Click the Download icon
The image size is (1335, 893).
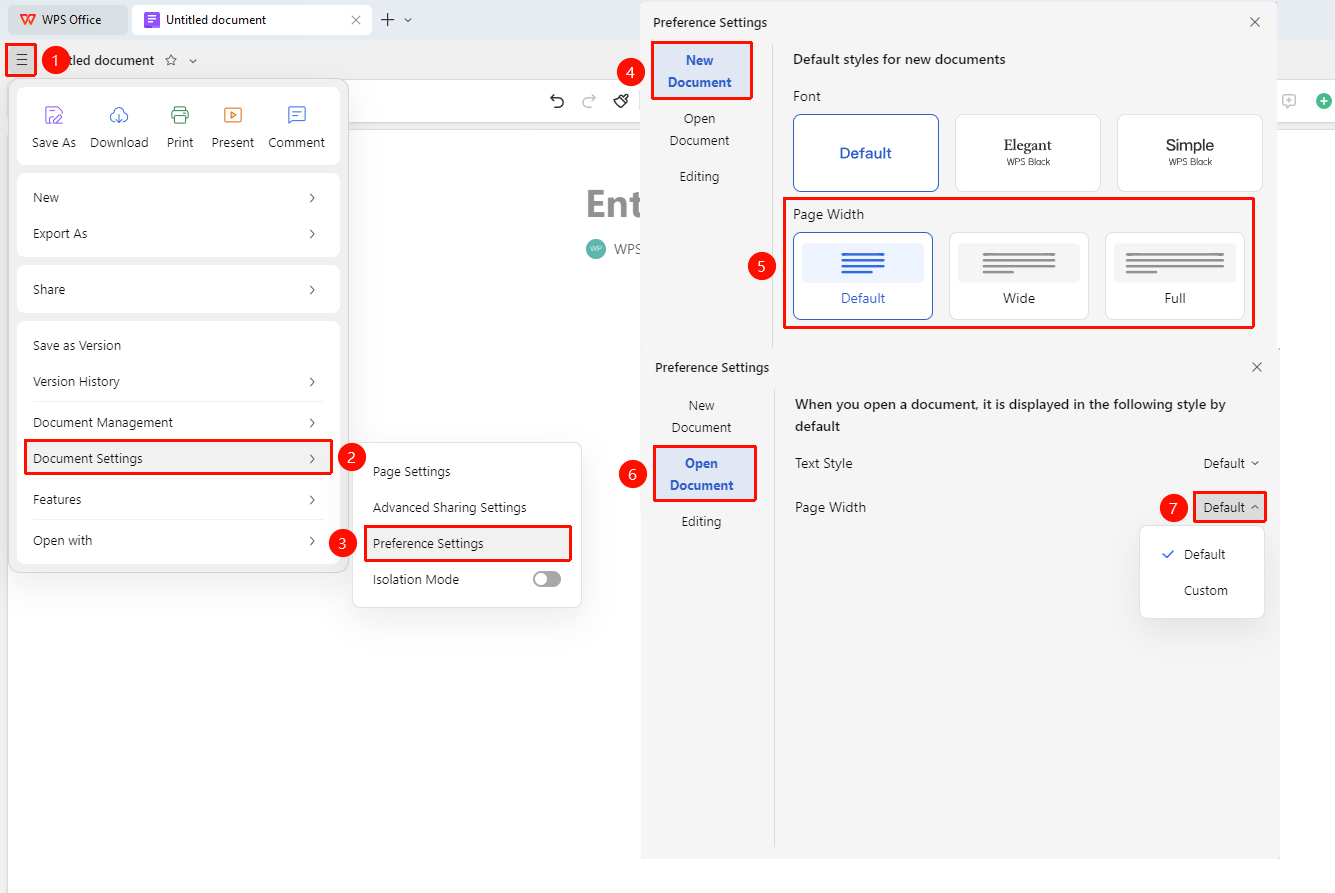point(119,115)
